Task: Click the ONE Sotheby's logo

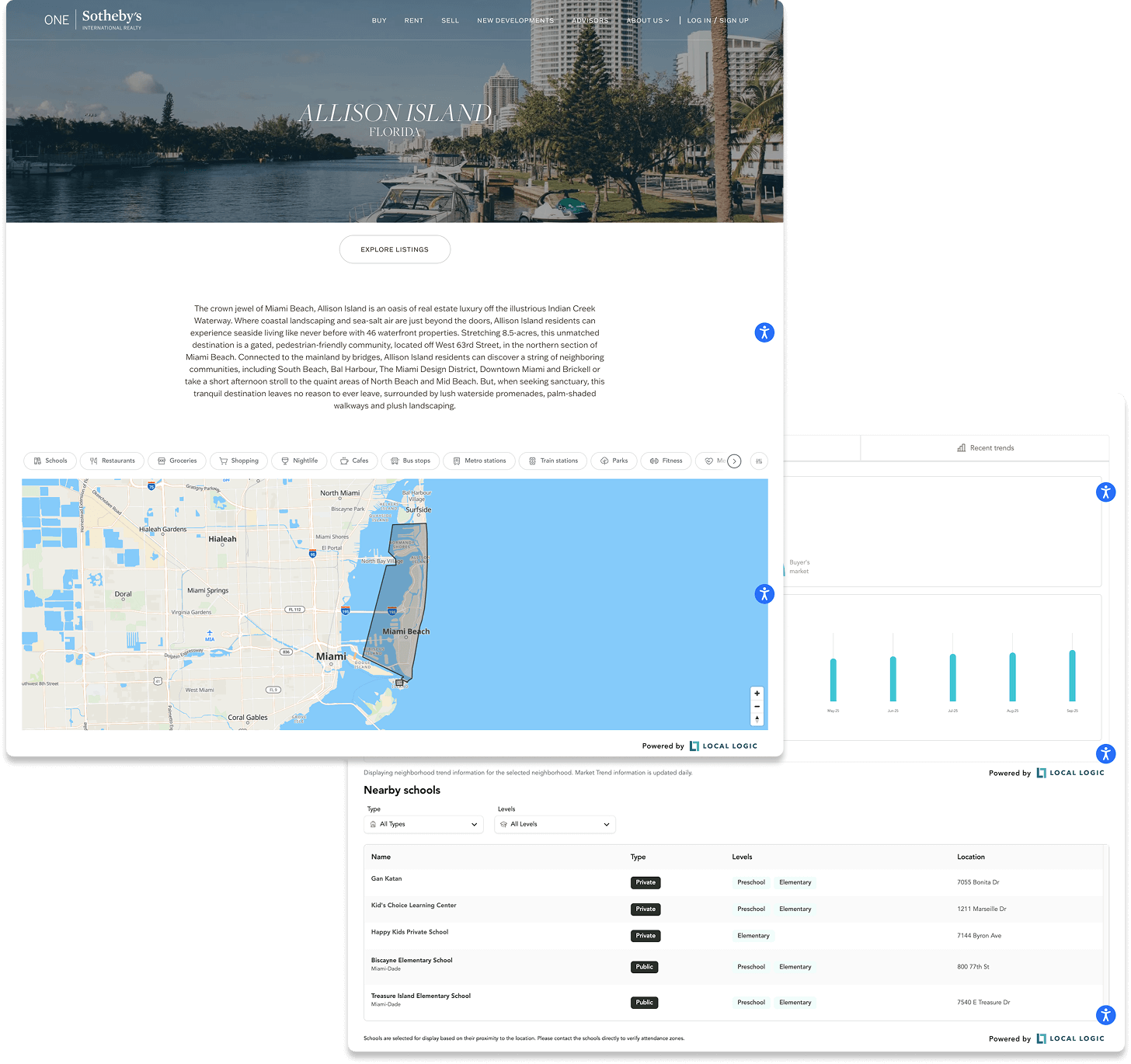Action: point(93,20)
